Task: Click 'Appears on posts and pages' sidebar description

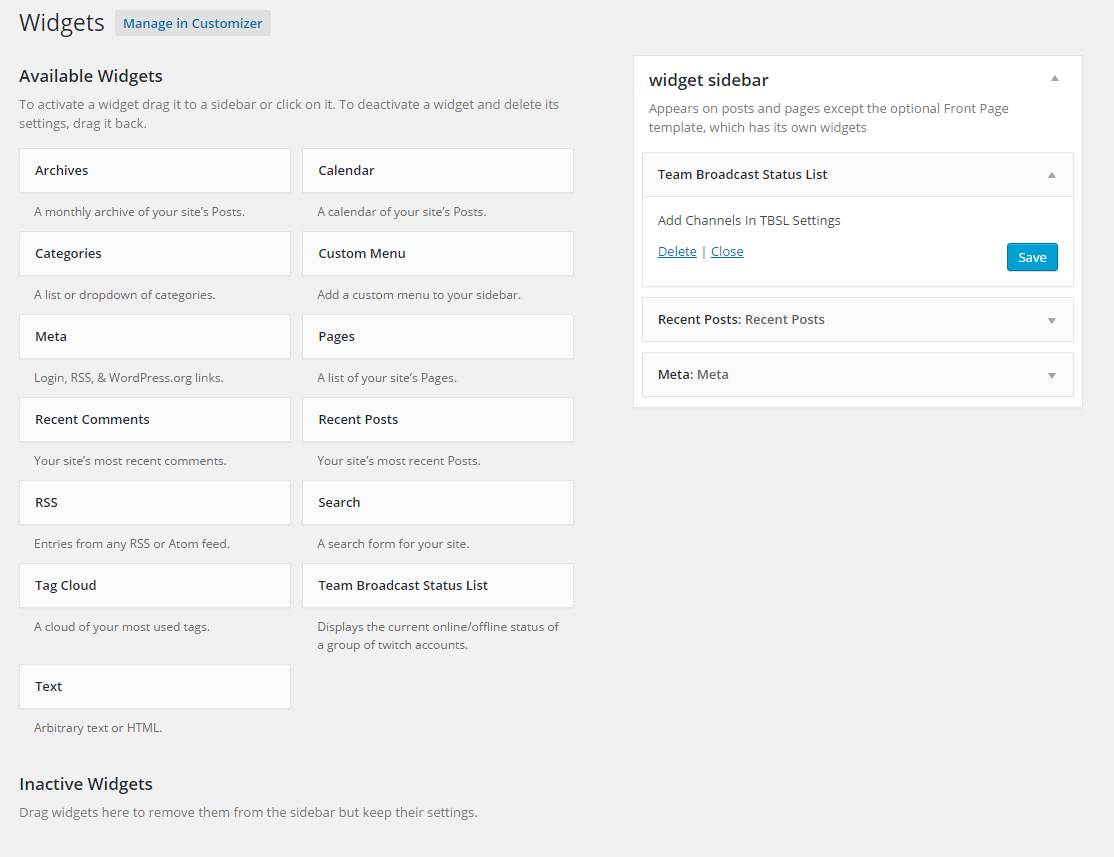Action: (x=828, y=118)
